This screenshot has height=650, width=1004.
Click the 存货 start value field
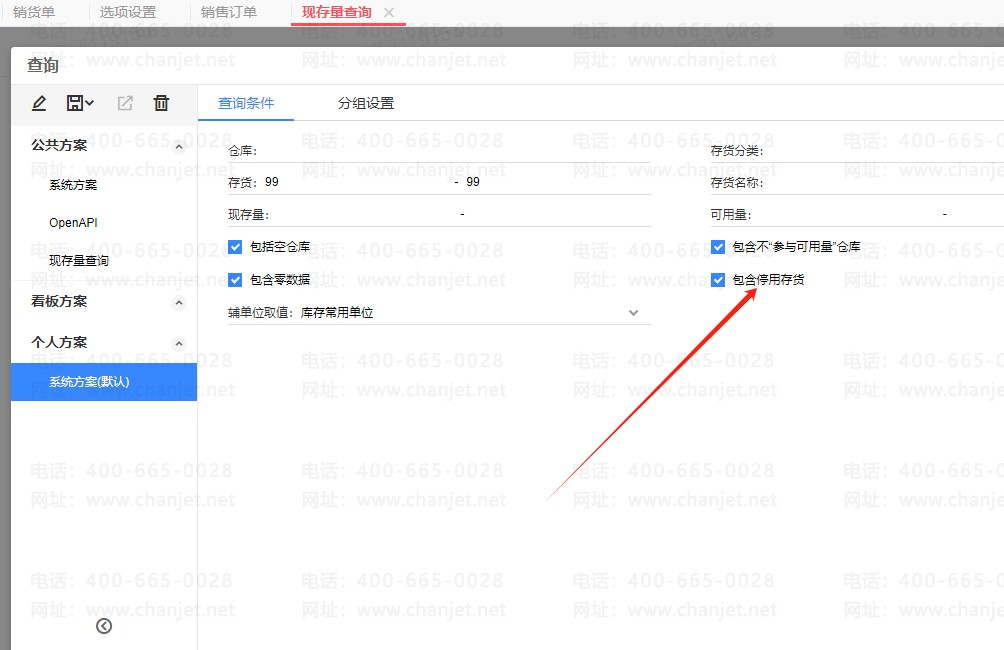click(x=355, y=182)
